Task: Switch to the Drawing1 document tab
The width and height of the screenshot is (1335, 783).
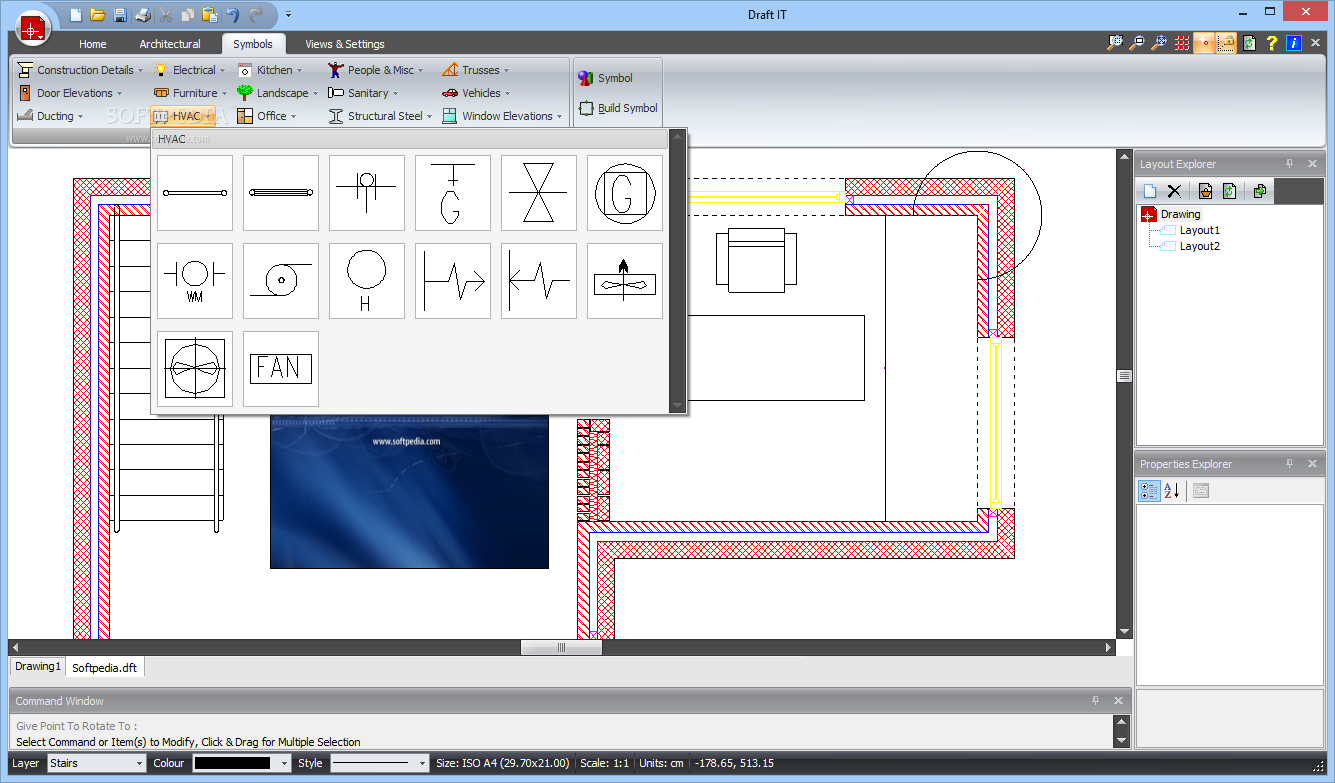Action: pos(37,666)
